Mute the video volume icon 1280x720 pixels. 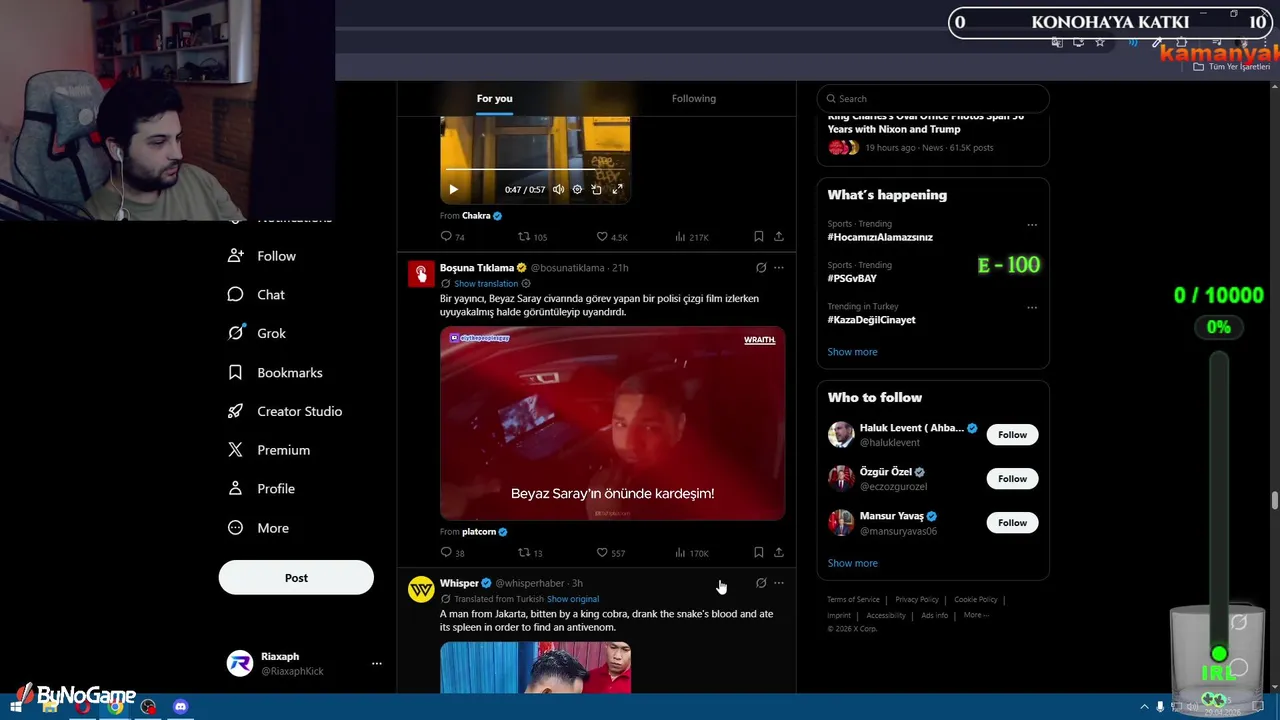pyautogui.click(x=558, y=189)
